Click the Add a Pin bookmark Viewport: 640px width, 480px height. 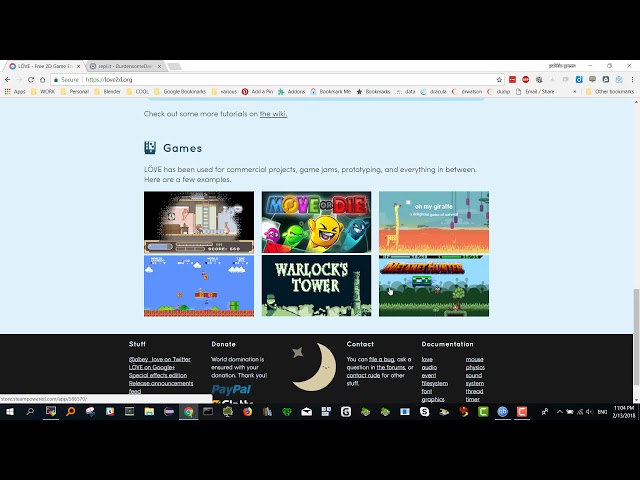[257, 91]
